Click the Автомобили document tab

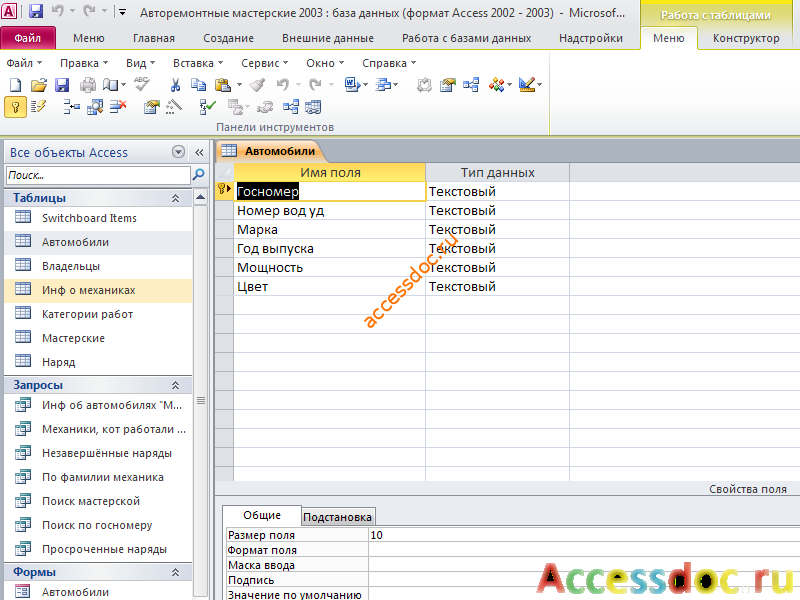(x=269, y=151)
